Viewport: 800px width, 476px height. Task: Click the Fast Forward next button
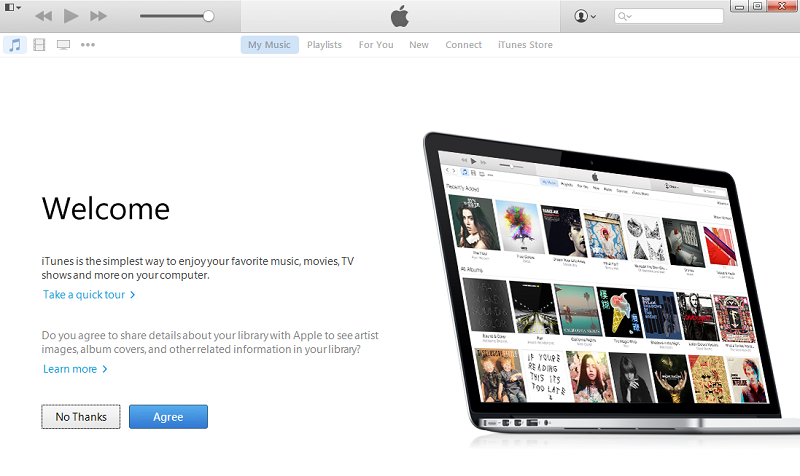(x=98, y=16)
